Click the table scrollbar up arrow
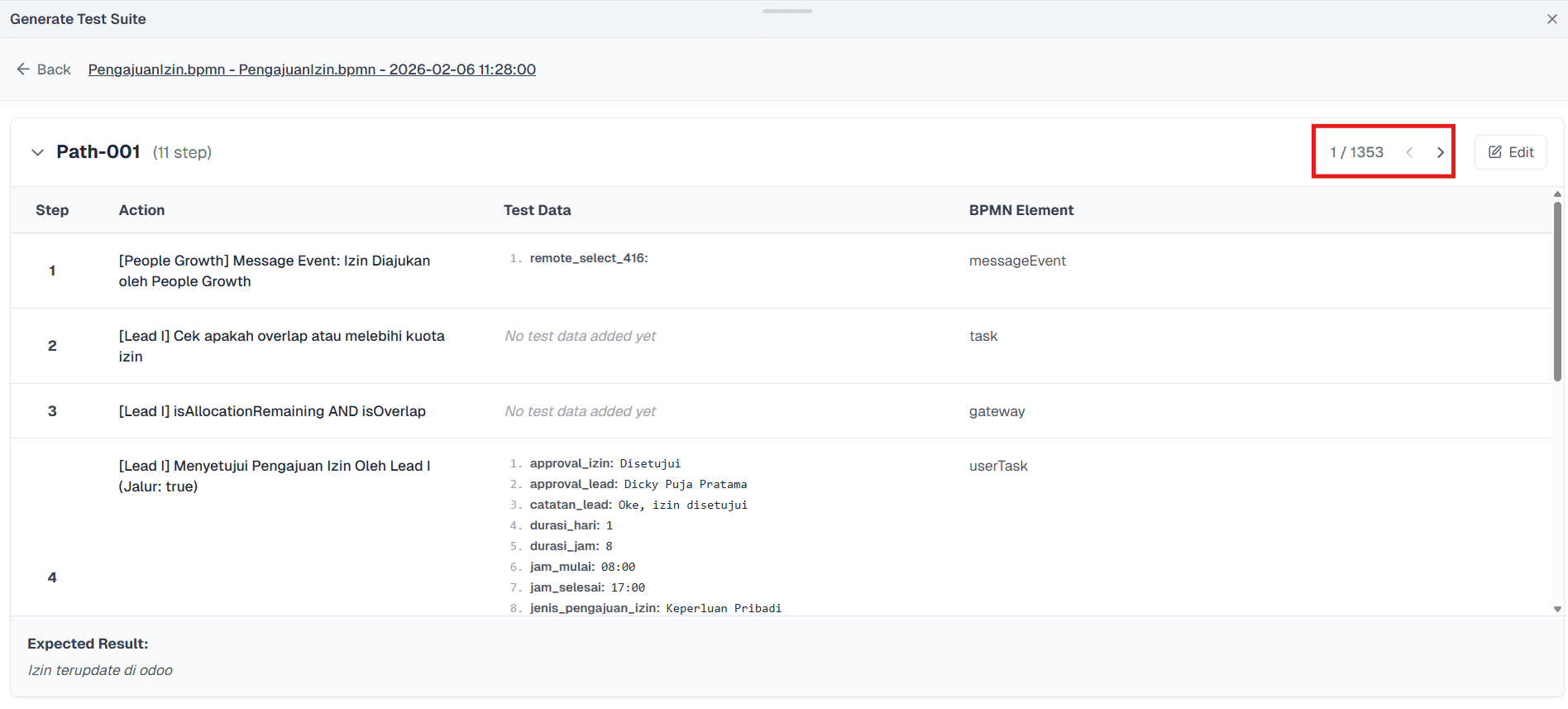Viewport: 1568px width, 709px height. [1557, 194]
